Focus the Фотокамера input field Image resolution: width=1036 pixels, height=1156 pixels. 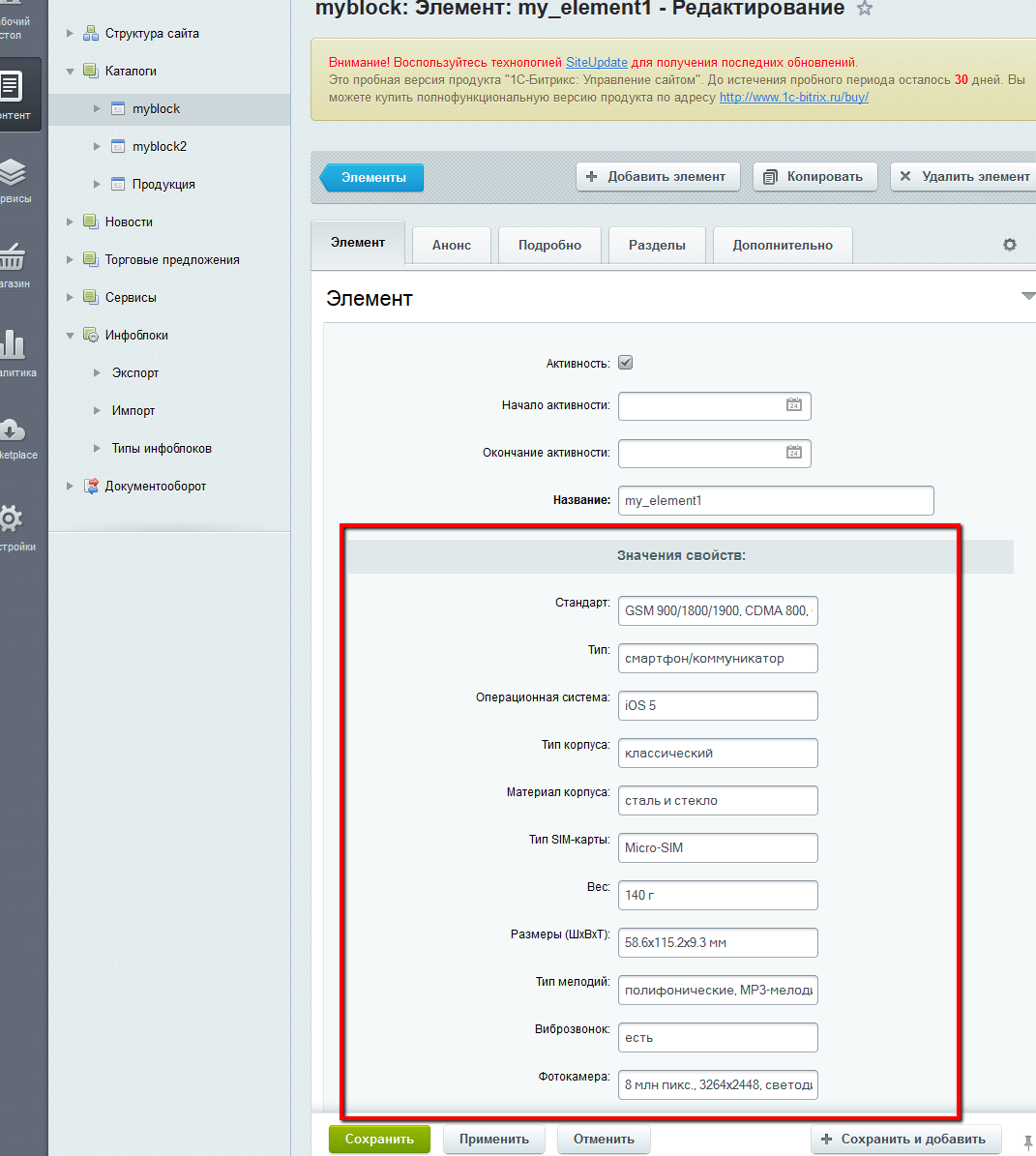718,1084
